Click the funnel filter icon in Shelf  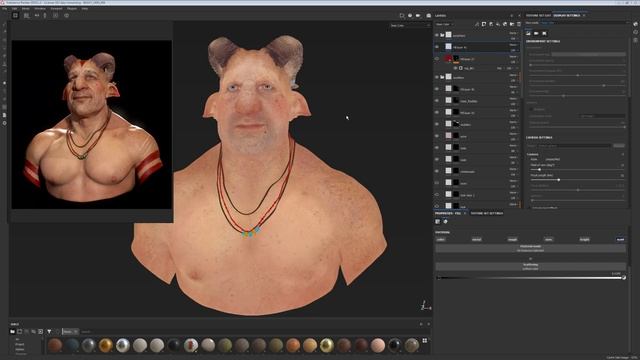(x=49, y=331)
